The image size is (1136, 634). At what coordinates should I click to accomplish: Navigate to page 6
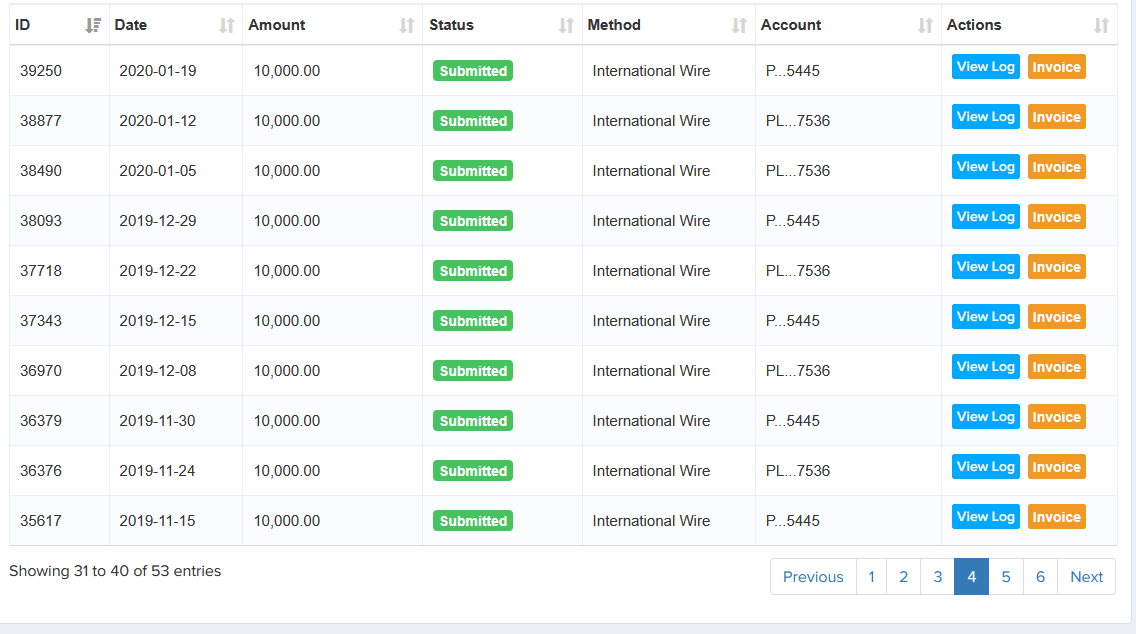[1040, 577]
